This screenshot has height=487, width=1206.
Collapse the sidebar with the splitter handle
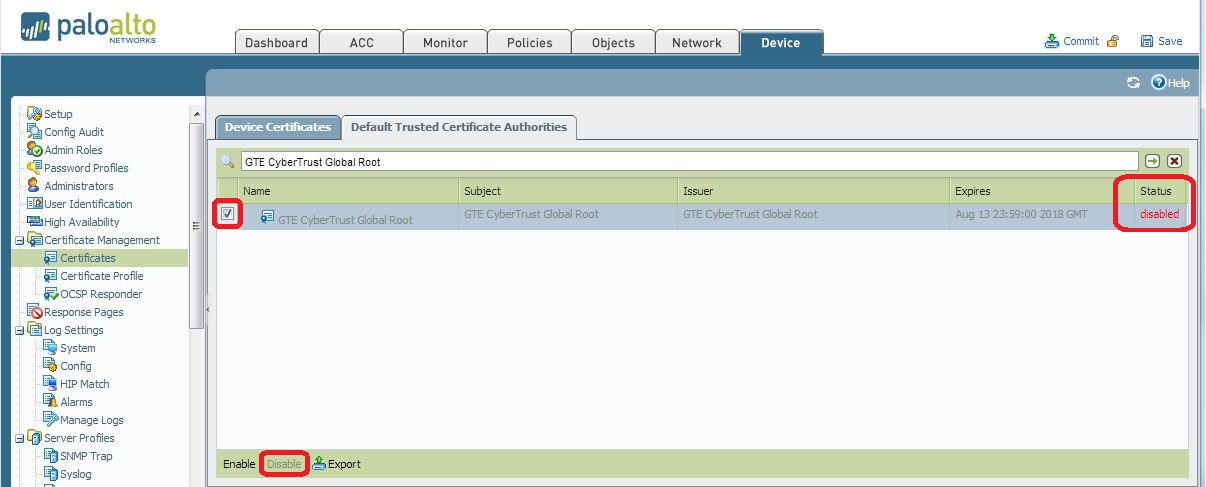[208, 310]
